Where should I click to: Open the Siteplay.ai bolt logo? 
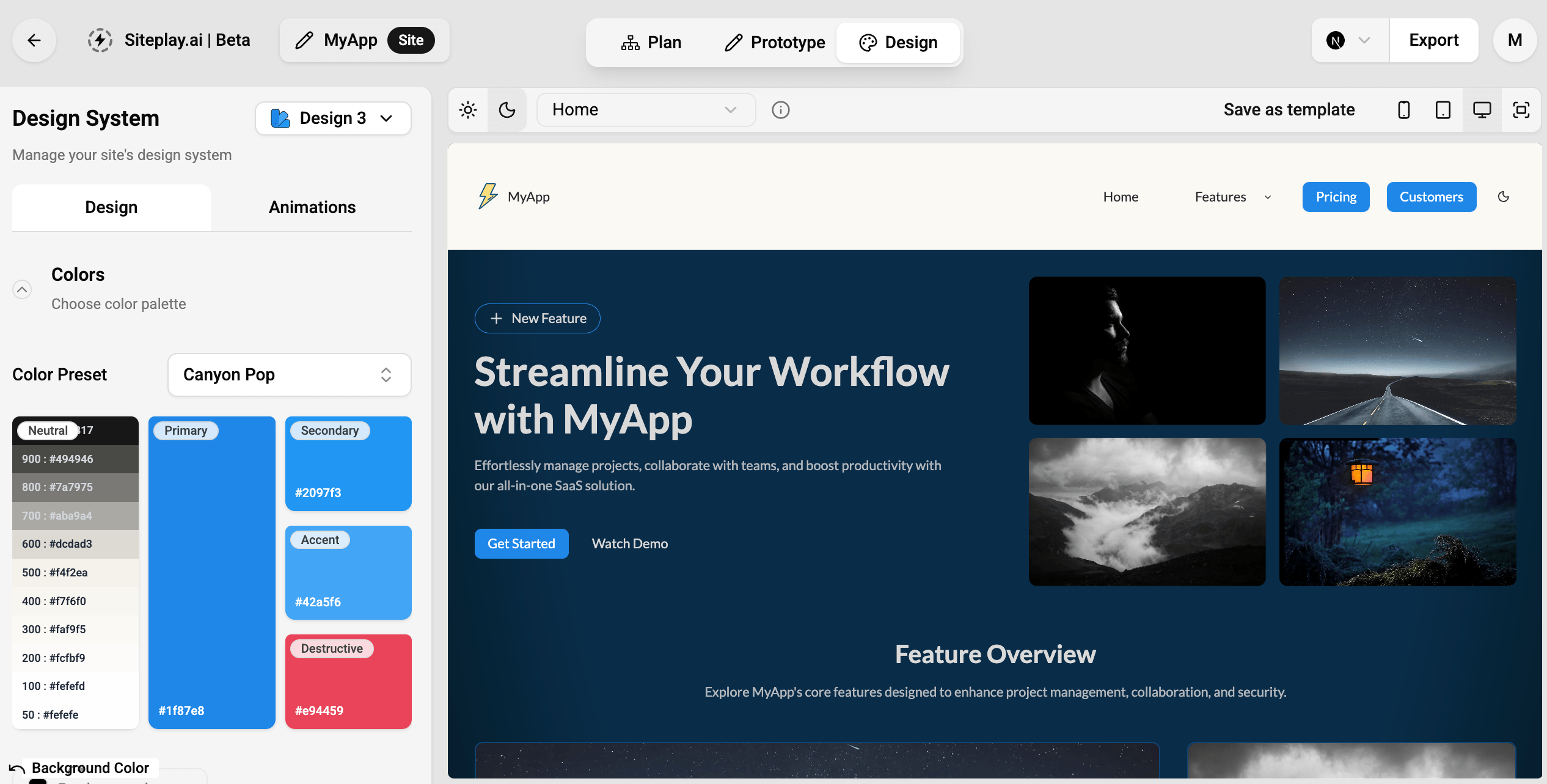100,40
